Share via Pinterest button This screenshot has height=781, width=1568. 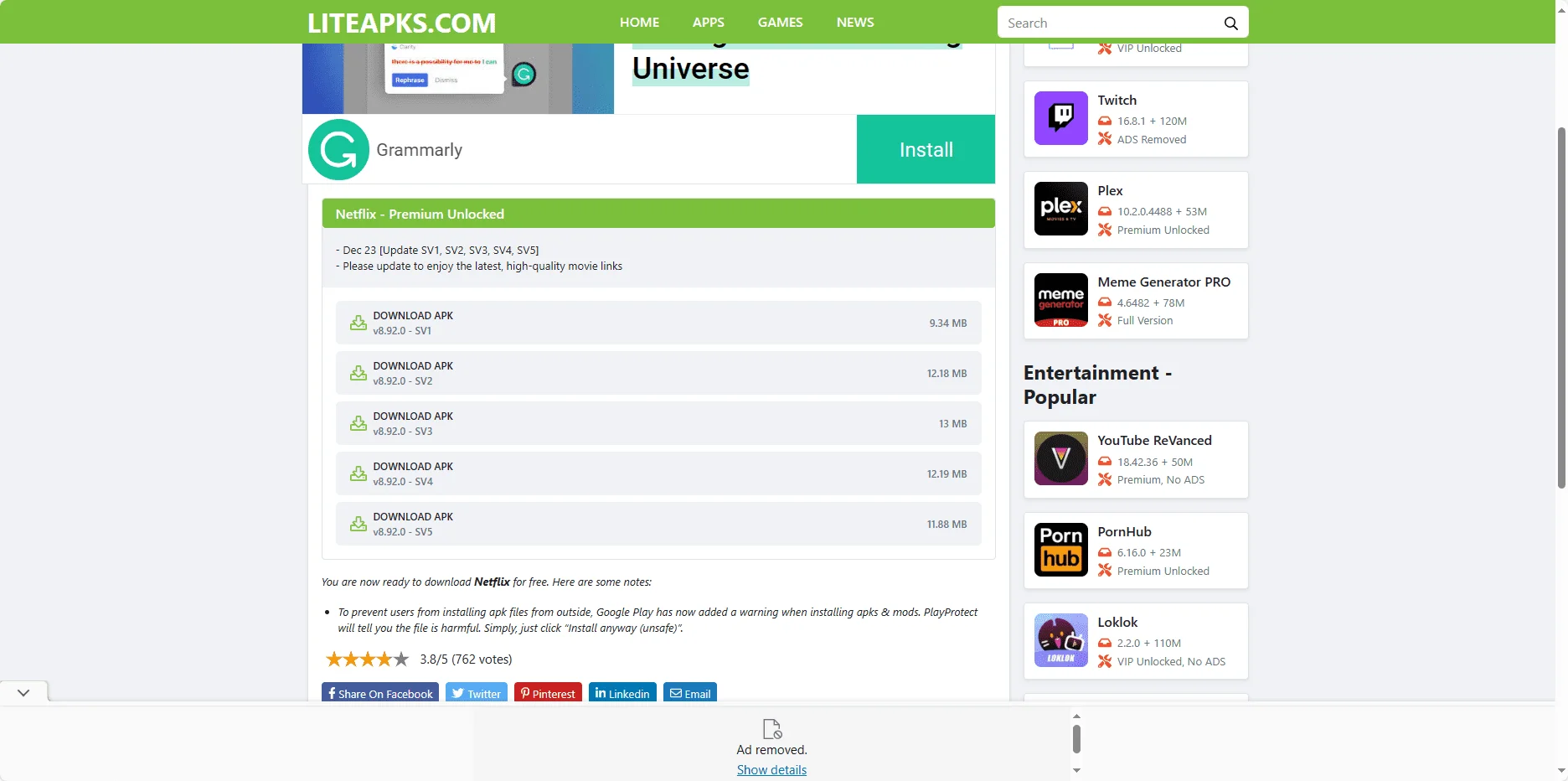(548, 693)
